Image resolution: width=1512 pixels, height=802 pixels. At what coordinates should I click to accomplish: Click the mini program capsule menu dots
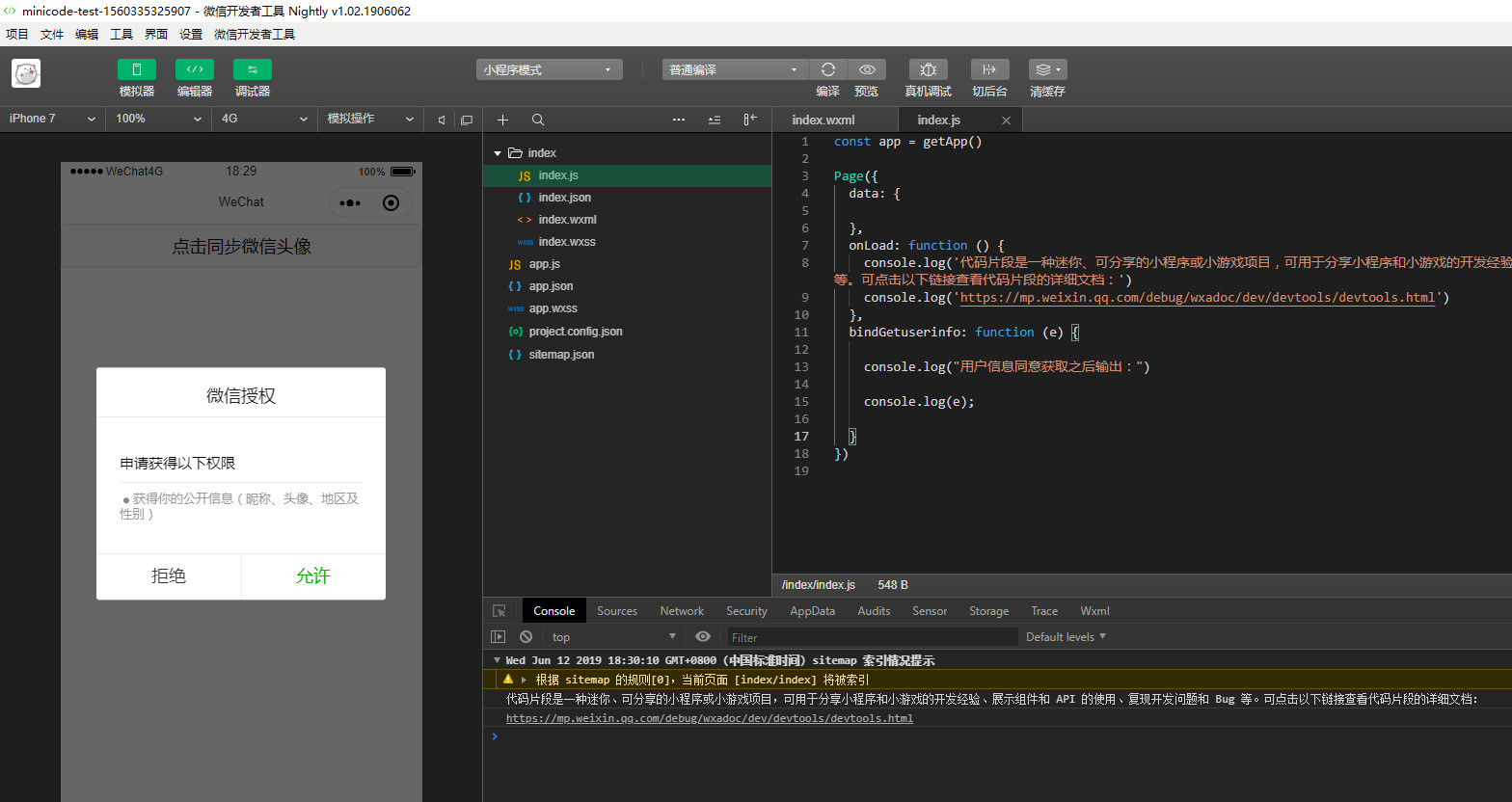point(350,203)
